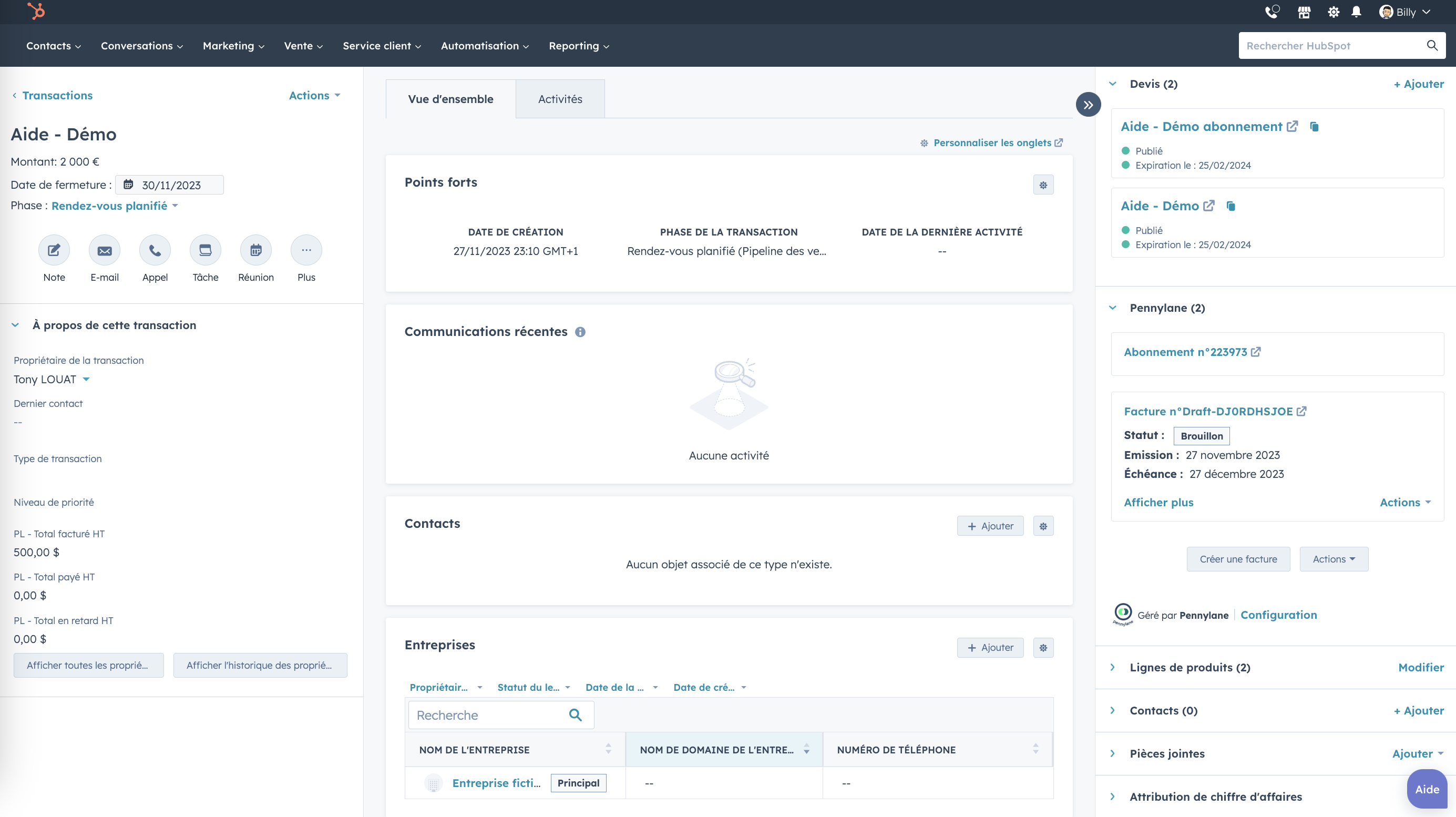This screenshot has height=817, width=1456.
Task: Change Phase Rendez-vous planifié dropdown
Action: tap(115, 206)
